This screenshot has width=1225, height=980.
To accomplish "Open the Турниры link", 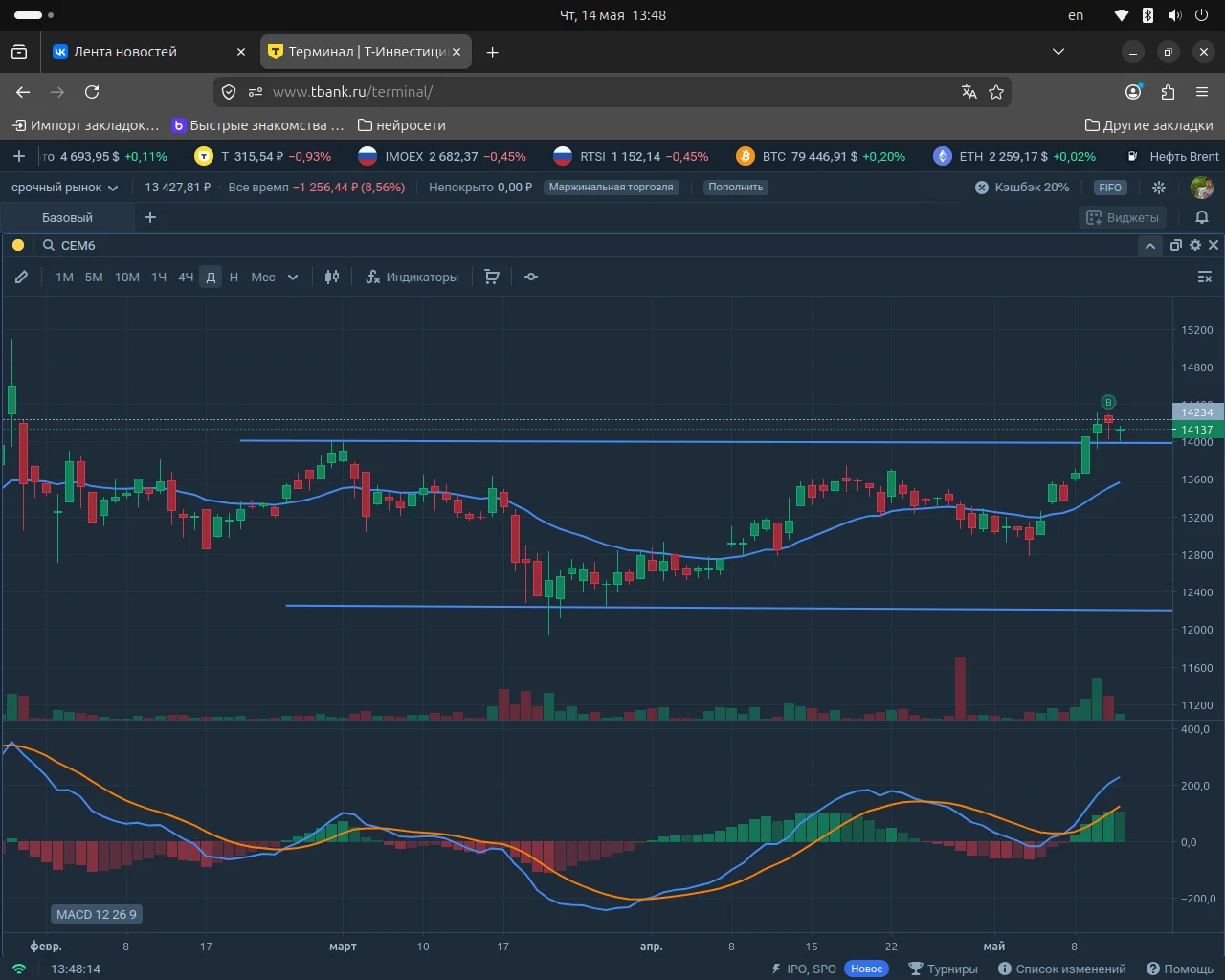I will point(943,969).
